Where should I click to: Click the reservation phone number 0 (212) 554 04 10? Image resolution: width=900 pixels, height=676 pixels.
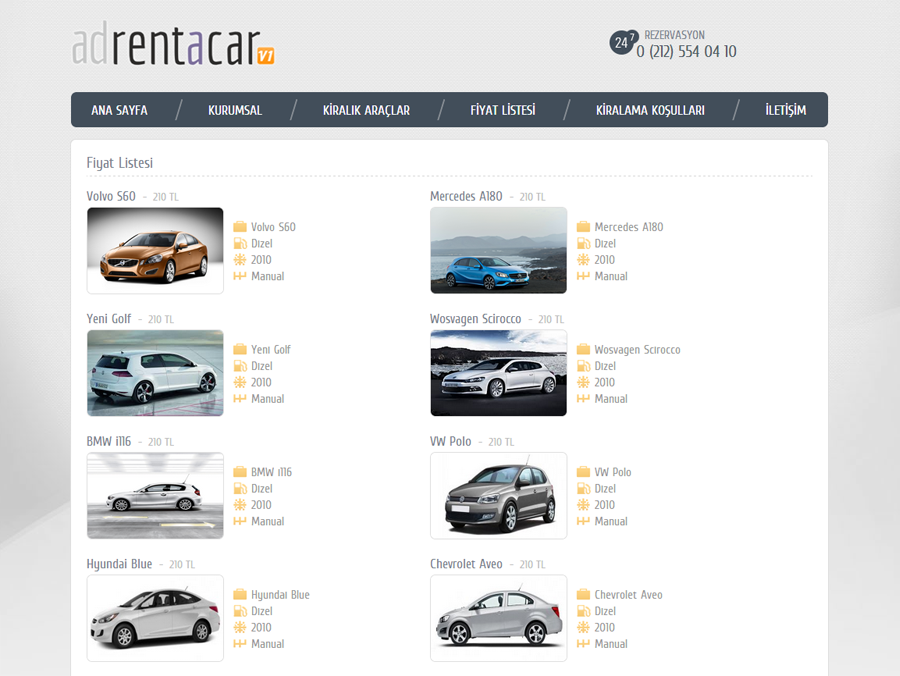point(686,52)
